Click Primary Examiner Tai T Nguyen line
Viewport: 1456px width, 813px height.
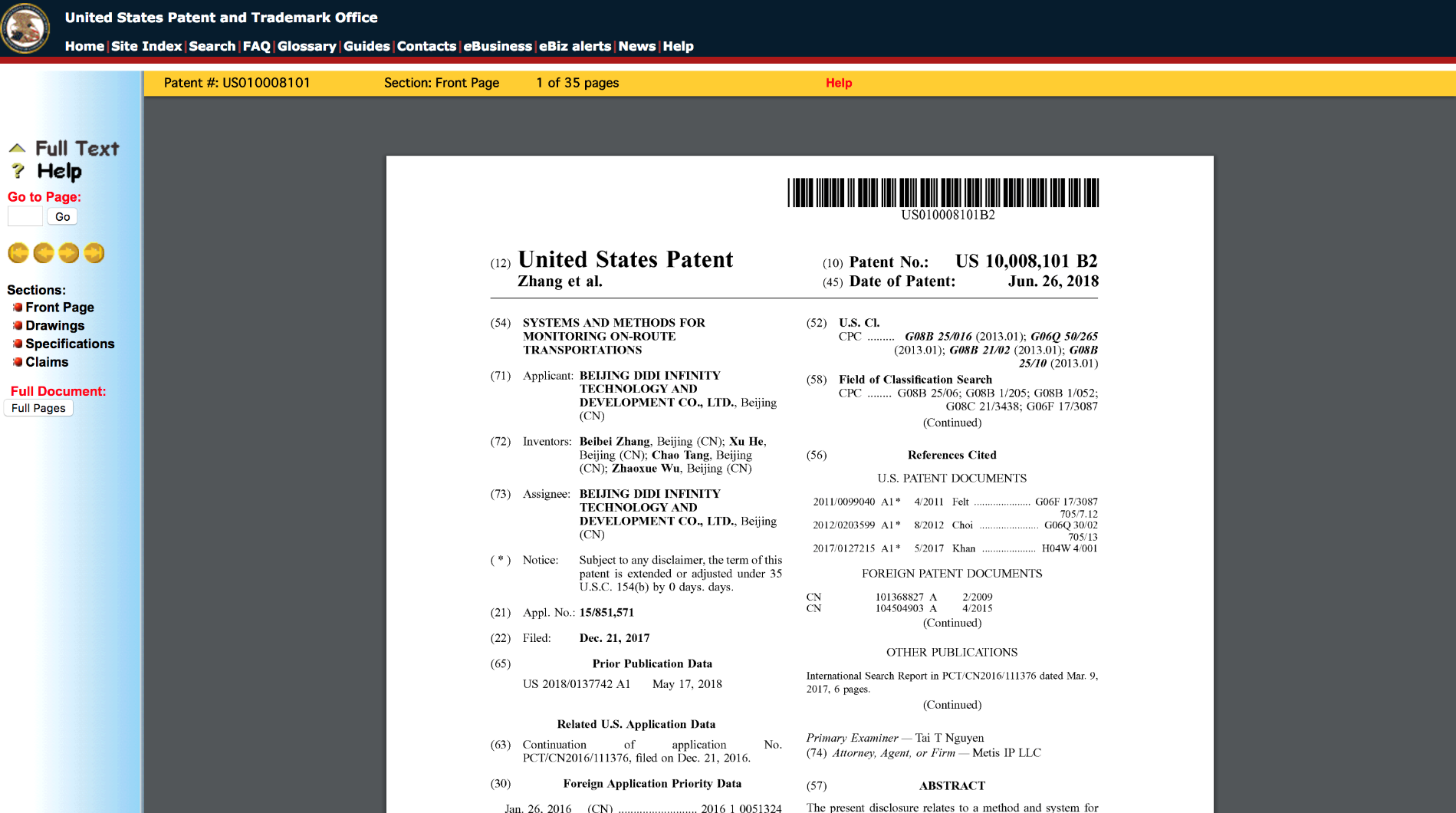click(x=895, y=738)
